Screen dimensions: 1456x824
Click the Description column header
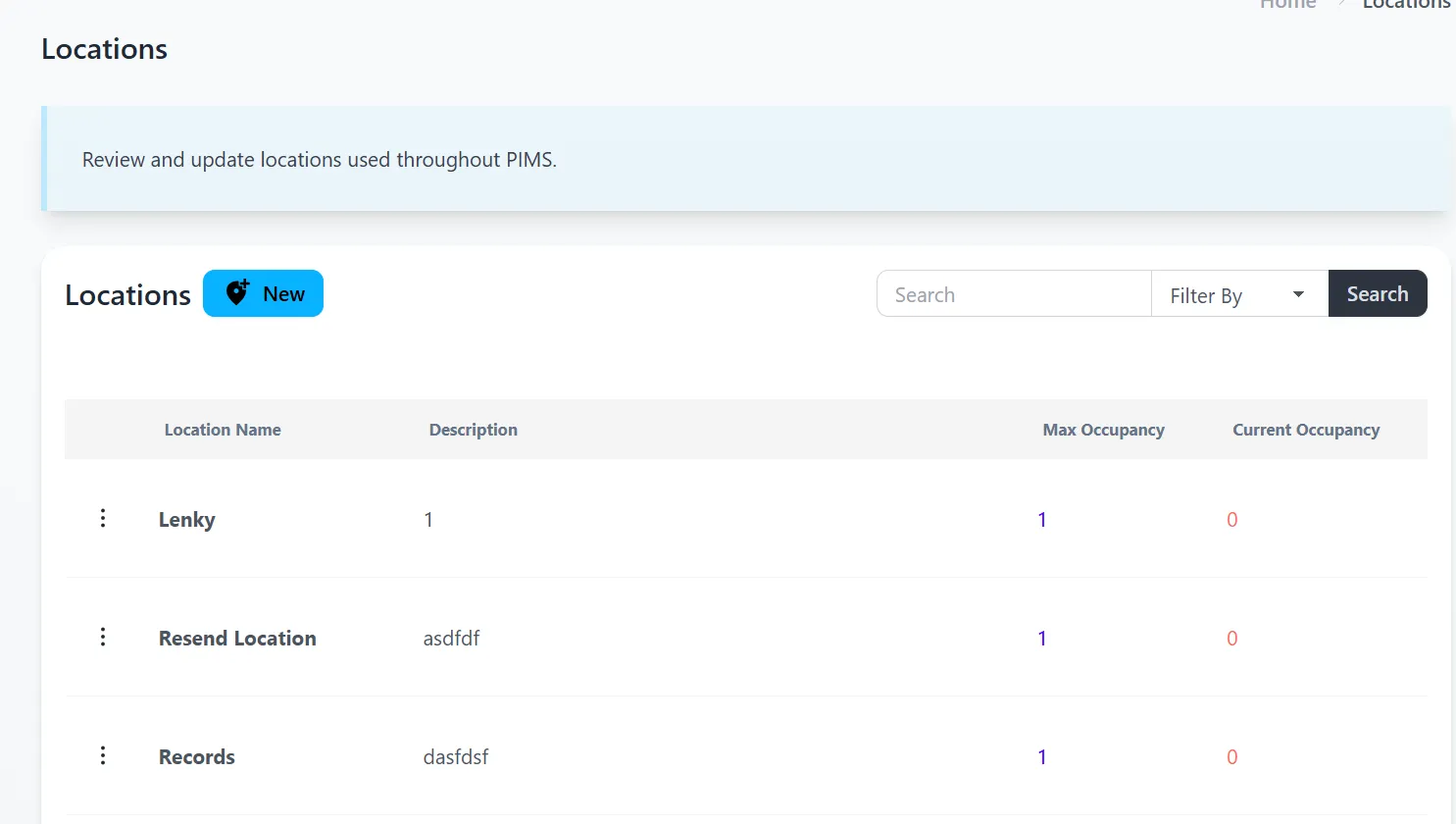point(473,430)
